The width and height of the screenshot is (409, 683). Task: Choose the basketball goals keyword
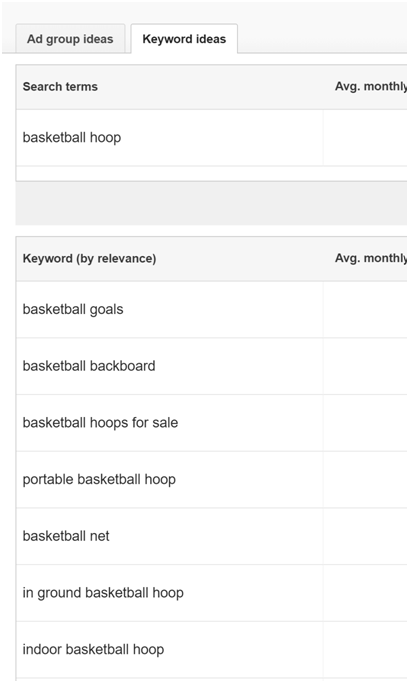pyautogui.click(x=73, y=309)
